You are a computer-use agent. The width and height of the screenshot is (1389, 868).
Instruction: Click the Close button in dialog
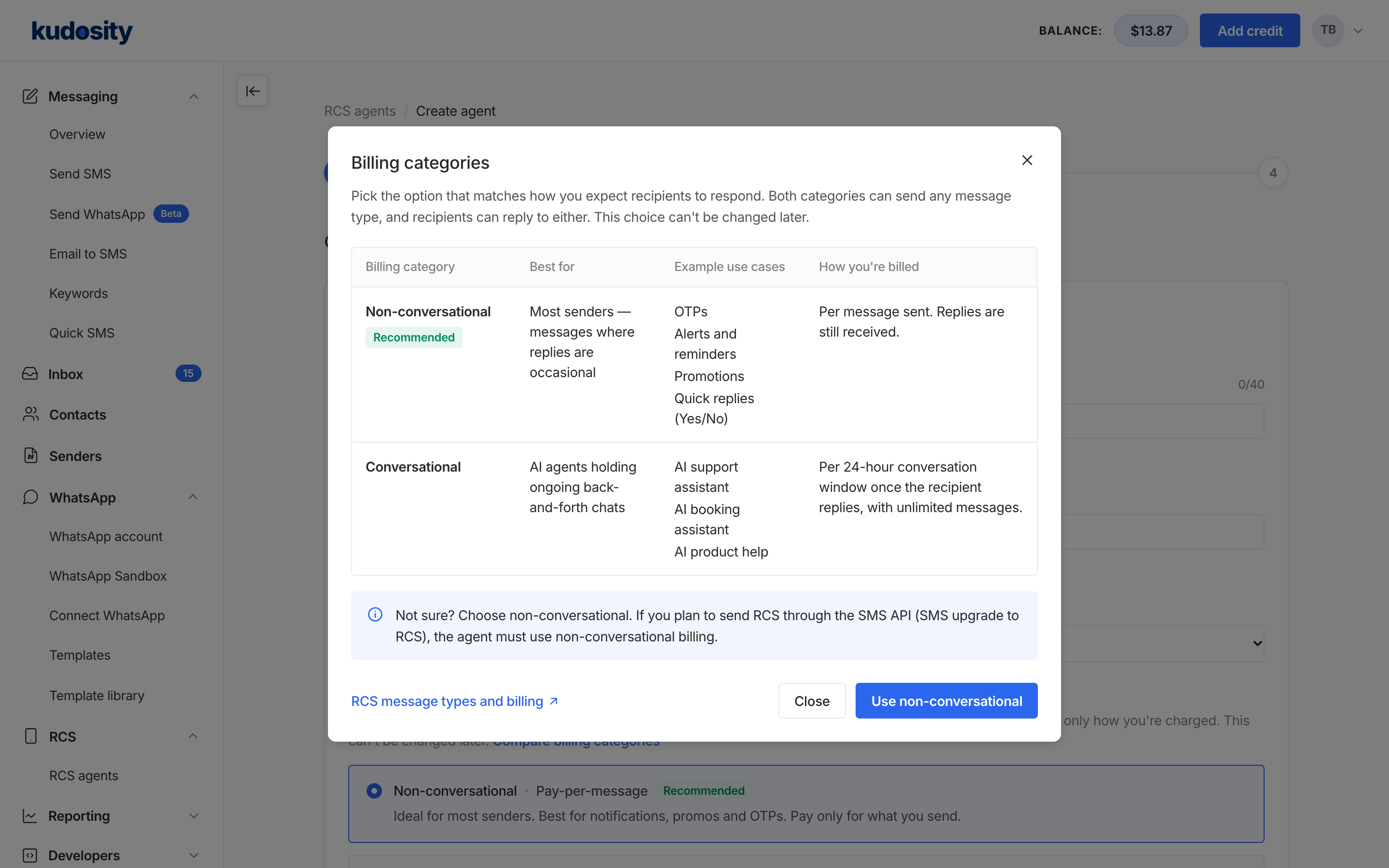click(x=812, y=700)
